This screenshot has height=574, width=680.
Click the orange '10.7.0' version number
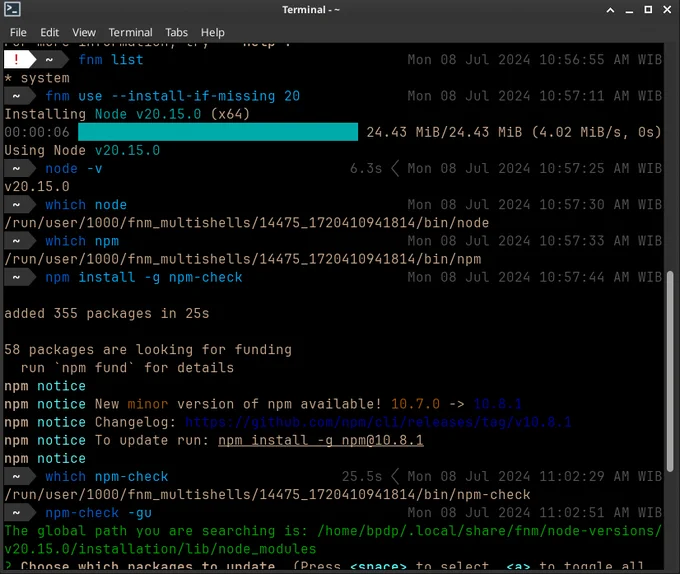pos(415,404)
